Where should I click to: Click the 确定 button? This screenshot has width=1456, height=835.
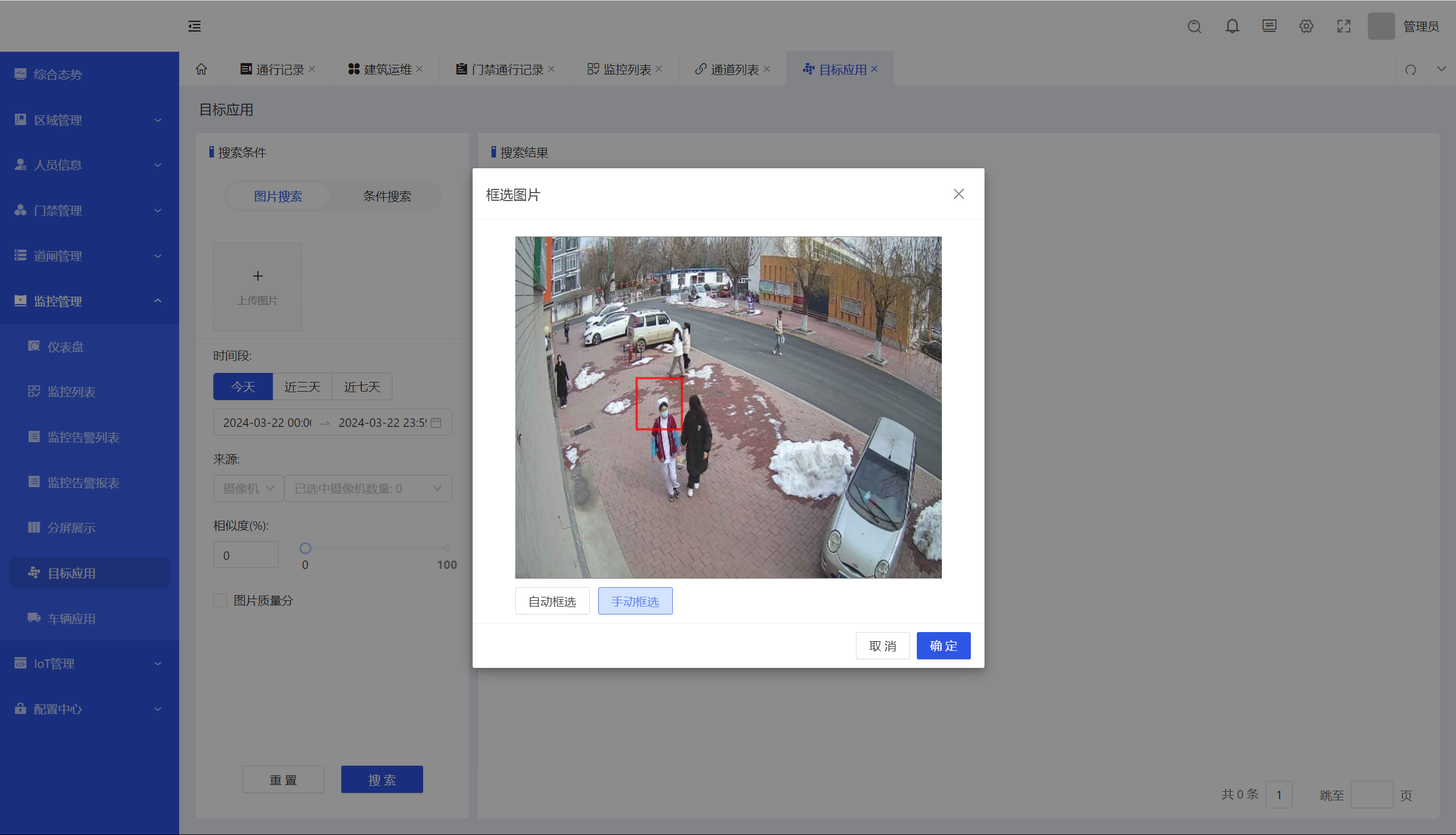coord(943,646)
